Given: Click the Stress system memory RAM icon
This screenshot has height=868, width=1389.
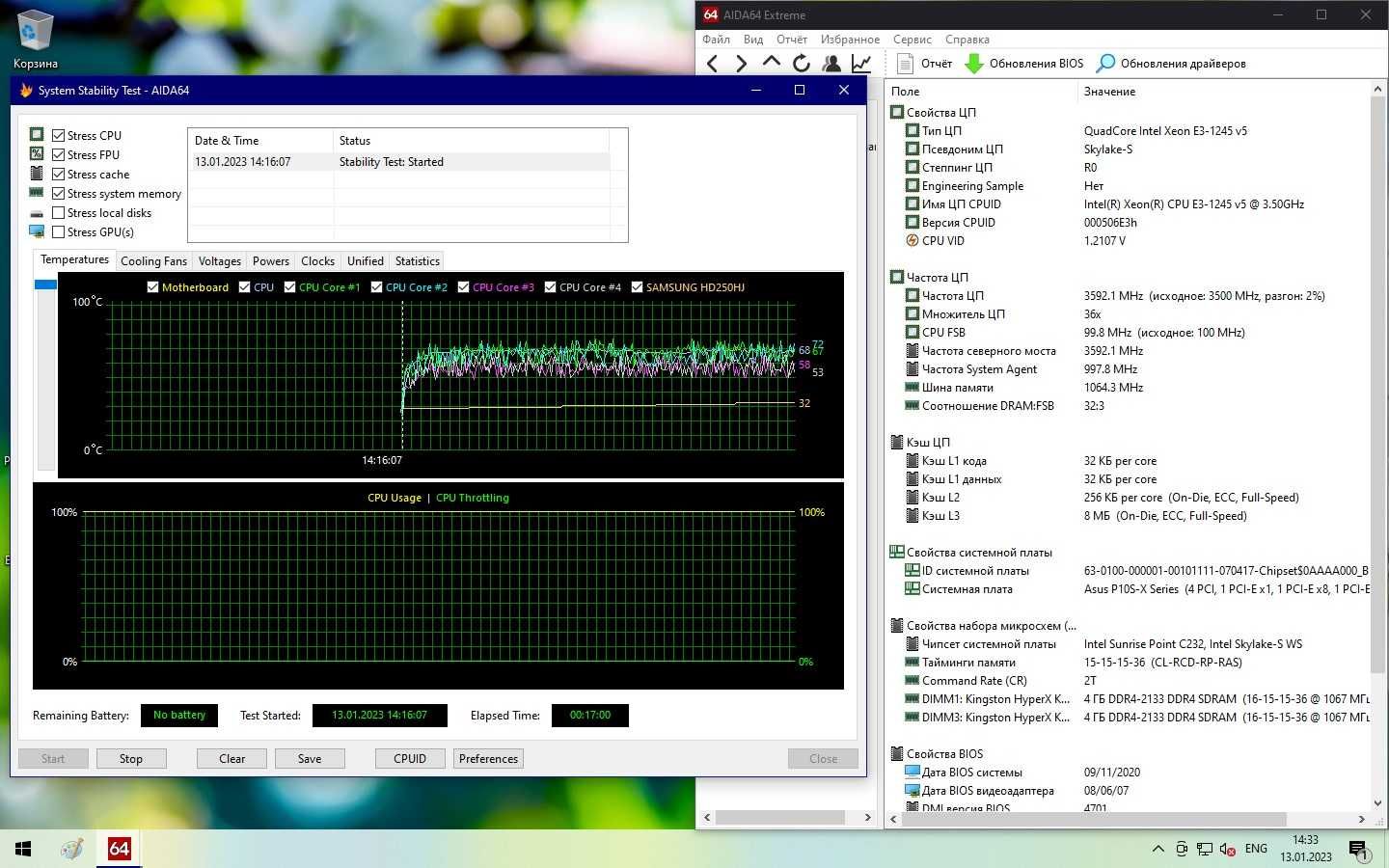Looking at the screenshot, I should [x=37, y=193].
